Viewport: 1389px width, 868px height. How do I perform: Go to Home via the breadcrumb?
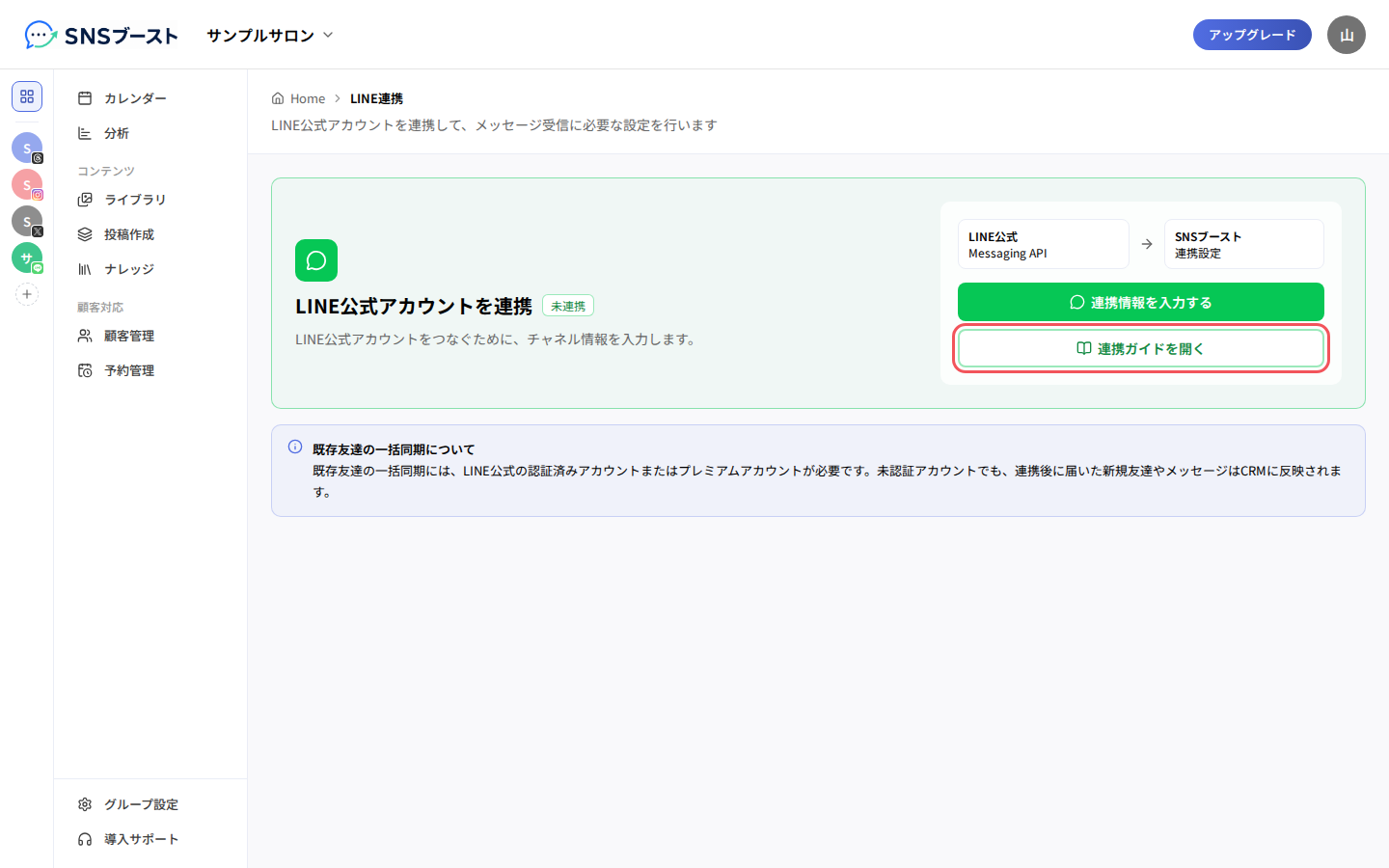click(299, 98)
